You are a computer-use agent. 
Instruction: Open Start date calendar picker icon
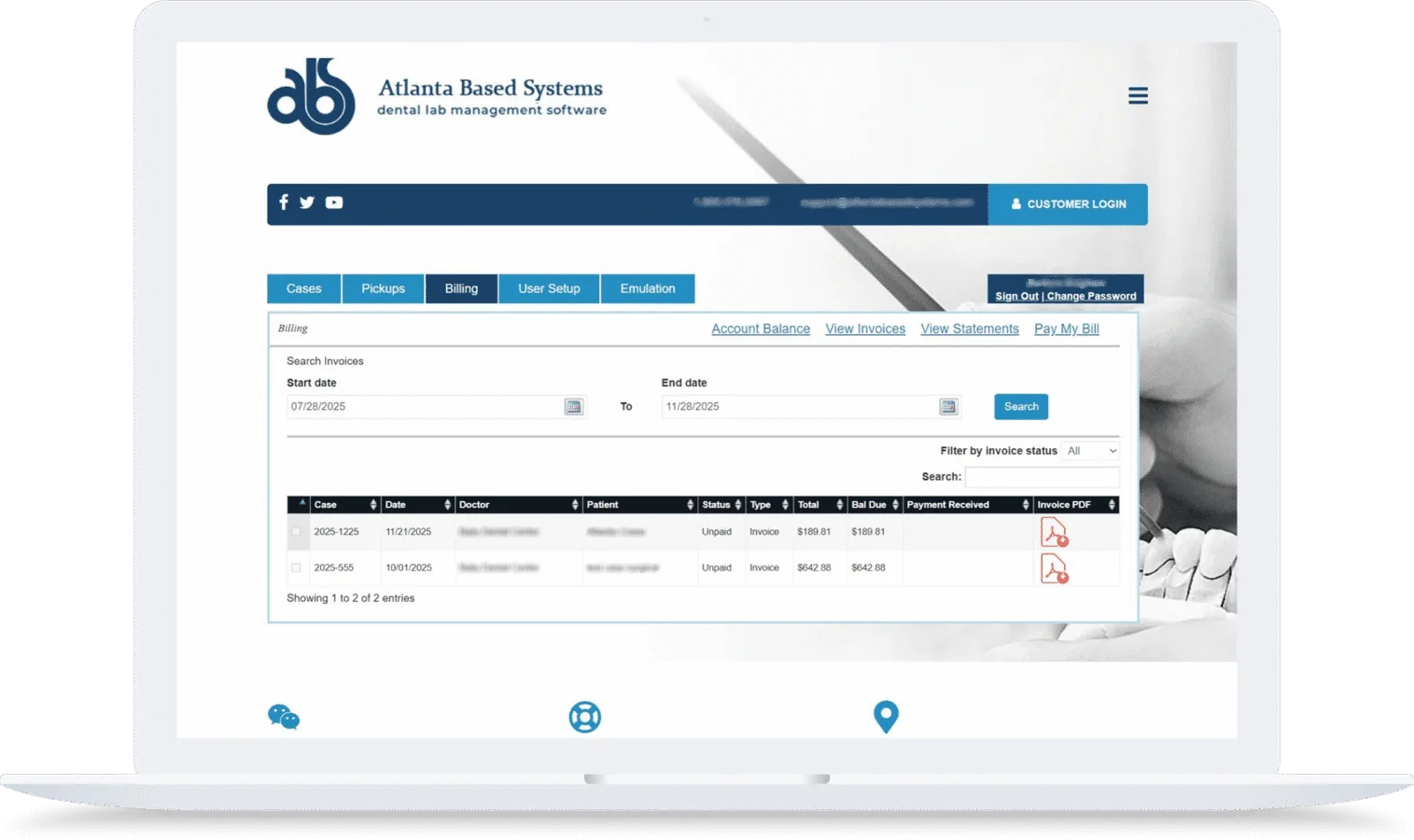pos(573,407)
